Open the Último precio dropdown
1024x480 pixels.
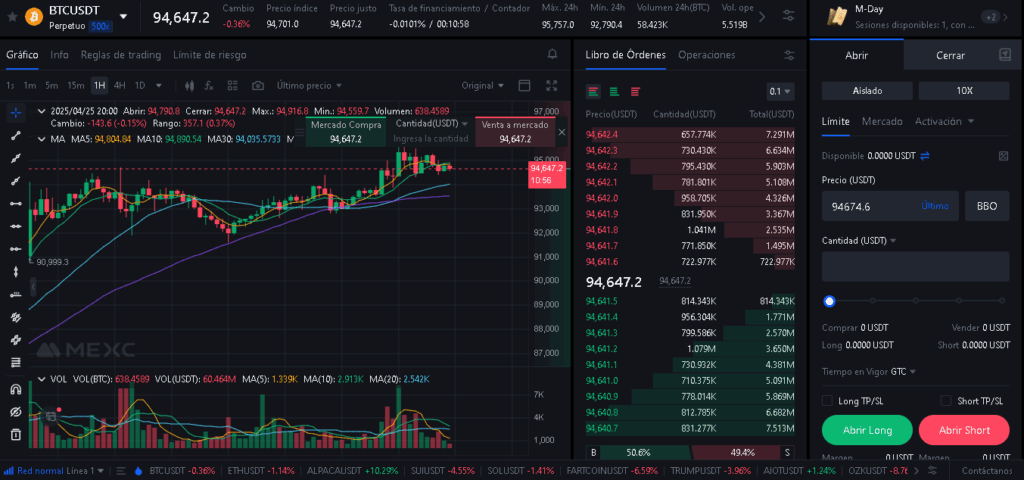pos(309,86)
